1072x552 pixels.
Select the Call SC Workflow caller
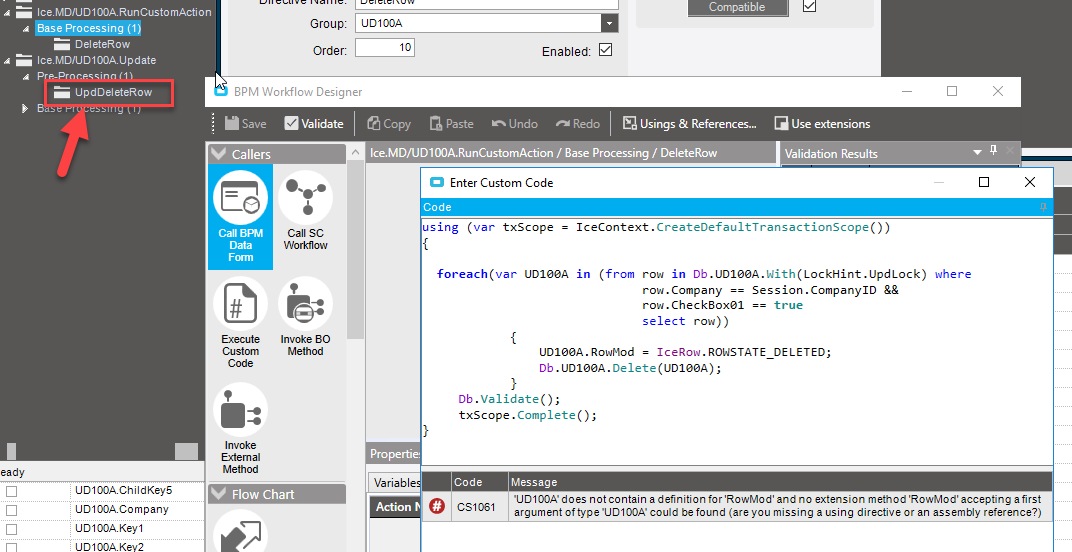pyautogui.click(x=306, y=211)
